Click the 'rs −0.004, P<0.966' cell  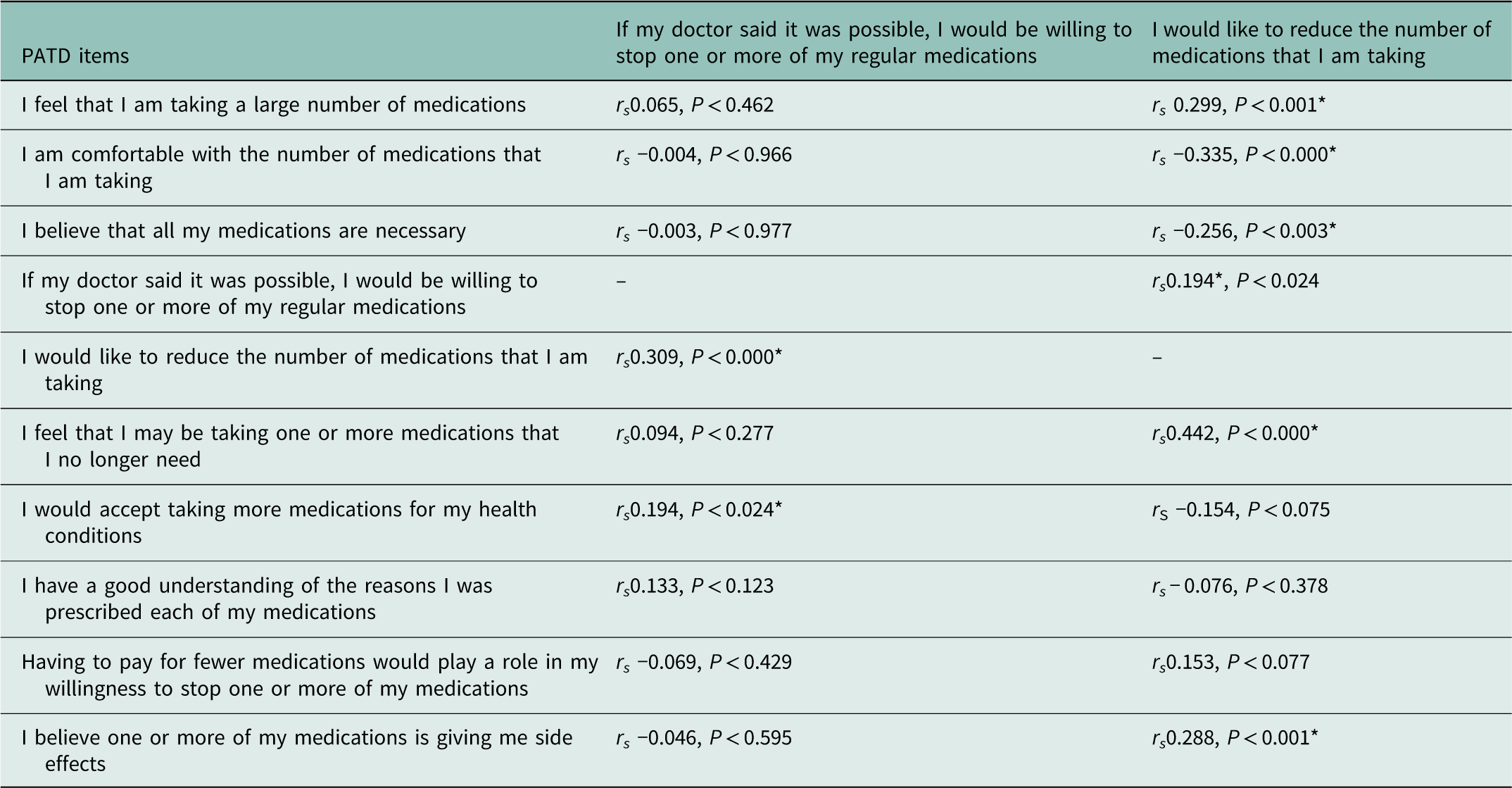point(703,155)
